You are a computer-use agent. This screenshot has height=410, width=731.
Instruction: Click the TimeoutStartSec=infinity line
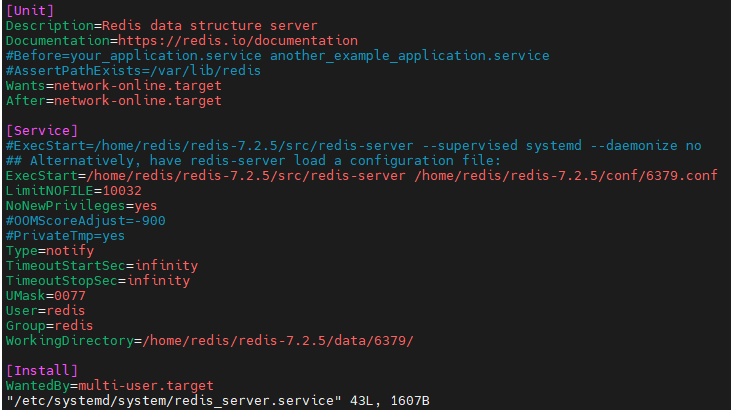(x=102, y=265)
